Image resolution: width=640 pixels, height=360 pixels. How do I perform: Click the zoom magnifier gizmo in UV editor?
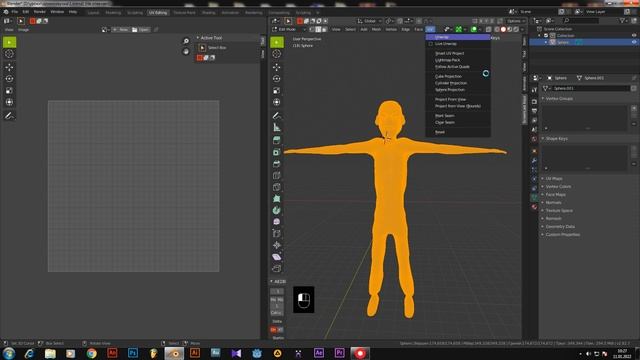click(x=186, y=41)
